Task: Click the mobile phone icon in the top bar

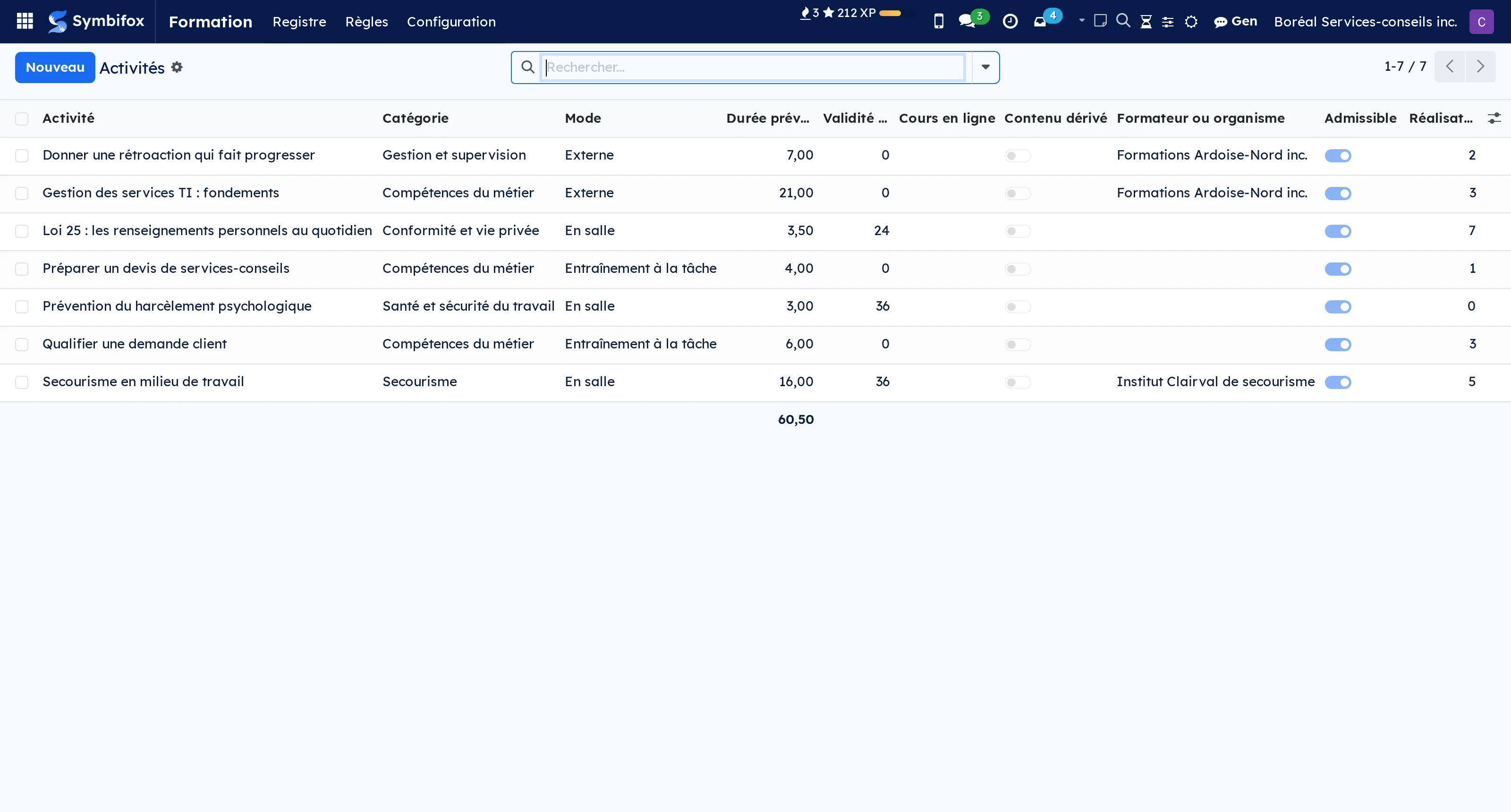Action: (939, 21)
